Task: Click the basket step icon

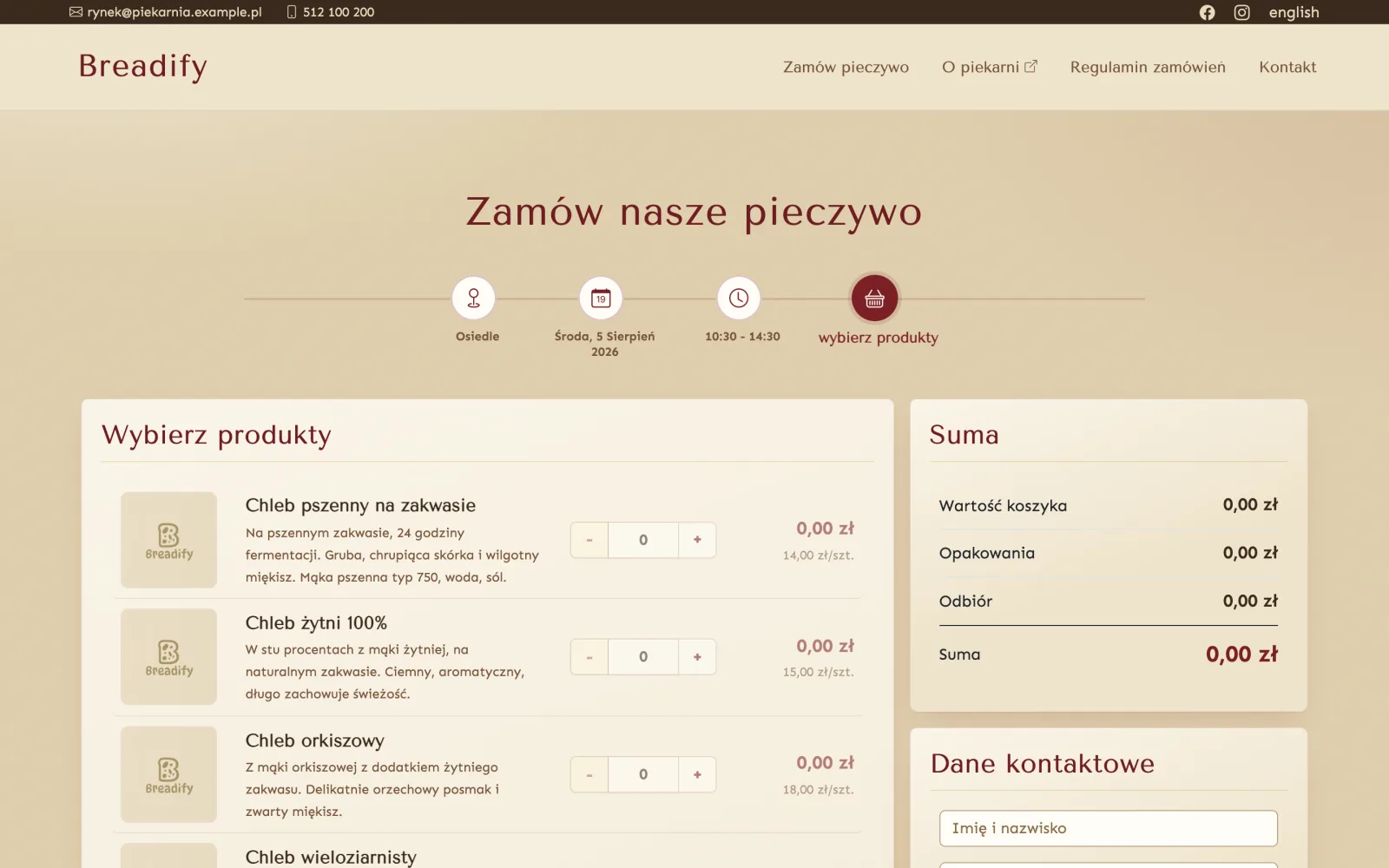Action: click(874, 298)
